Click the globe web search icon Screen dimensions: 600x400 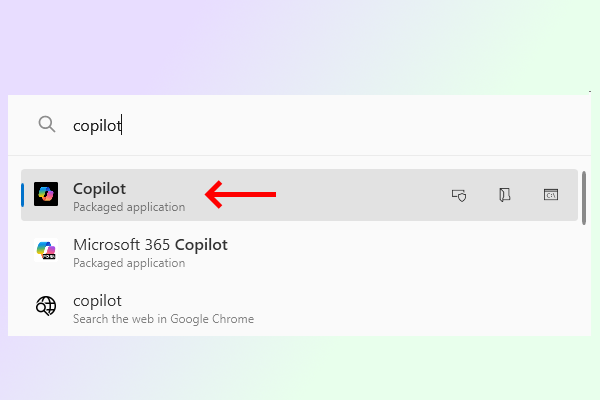point(46,307)
